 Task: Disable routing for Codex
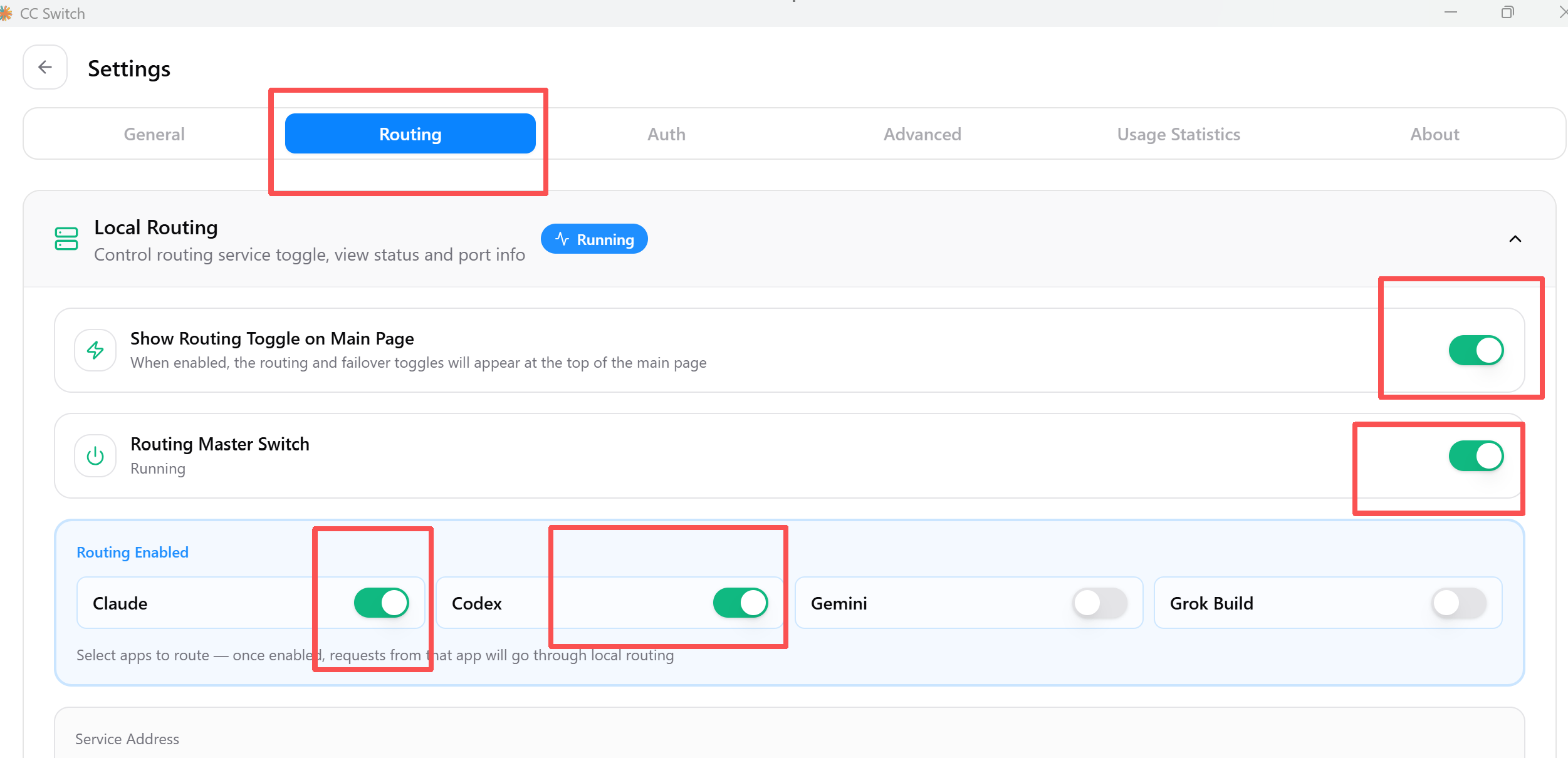point(740,603)
